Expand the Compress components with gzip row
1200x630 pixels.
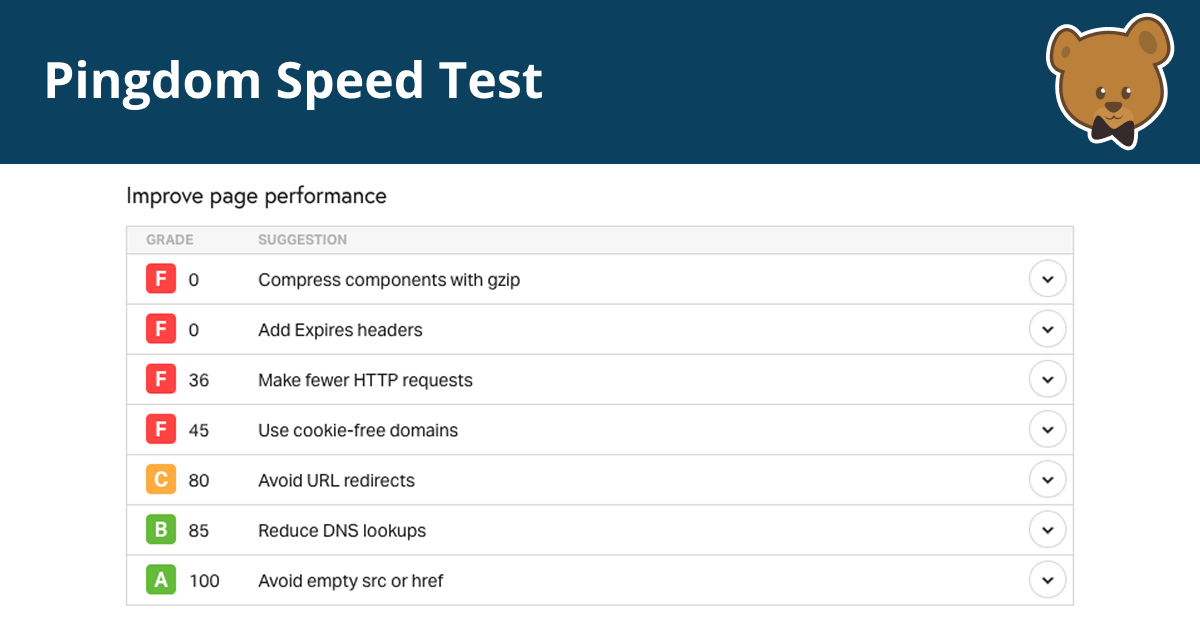coord(1047,279)
